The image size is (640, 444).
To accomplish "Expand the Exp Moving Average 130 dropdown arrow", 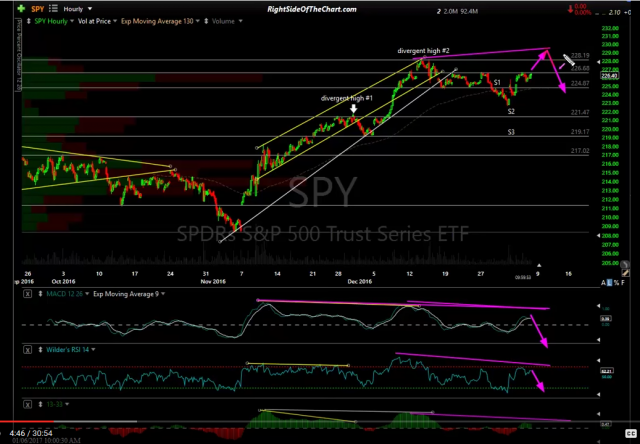I will tap(198, 21).
